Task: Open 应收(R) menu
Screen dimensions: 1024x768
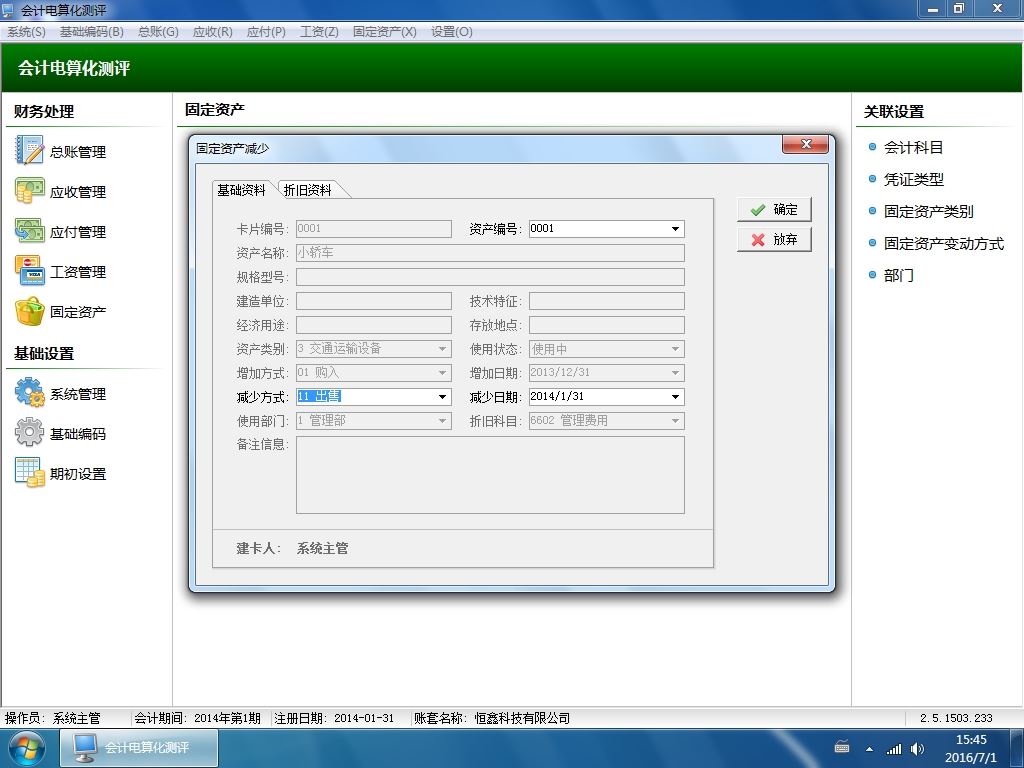Action: [212, 31]
